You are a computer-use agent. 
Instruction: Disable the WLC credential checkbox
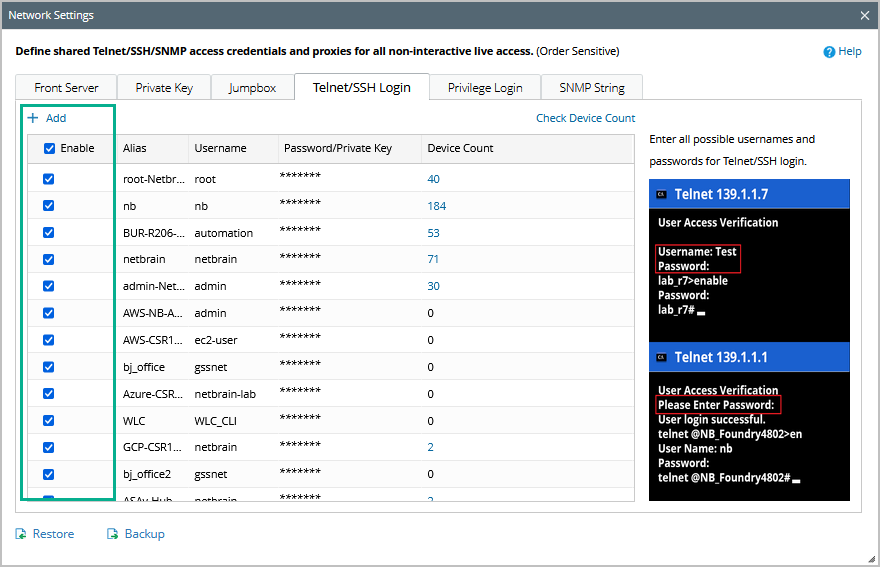click(x=49, y=421)
